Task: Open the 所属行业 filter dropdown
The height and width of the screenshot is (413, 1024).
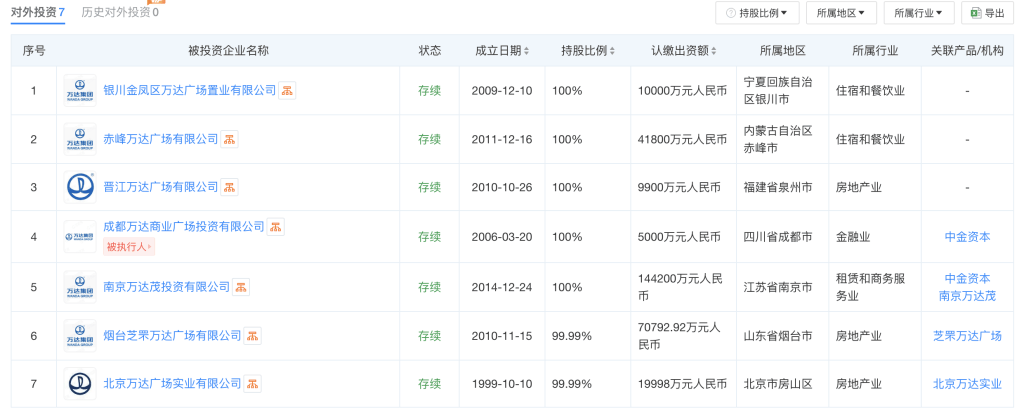Action: click(916, 13)
